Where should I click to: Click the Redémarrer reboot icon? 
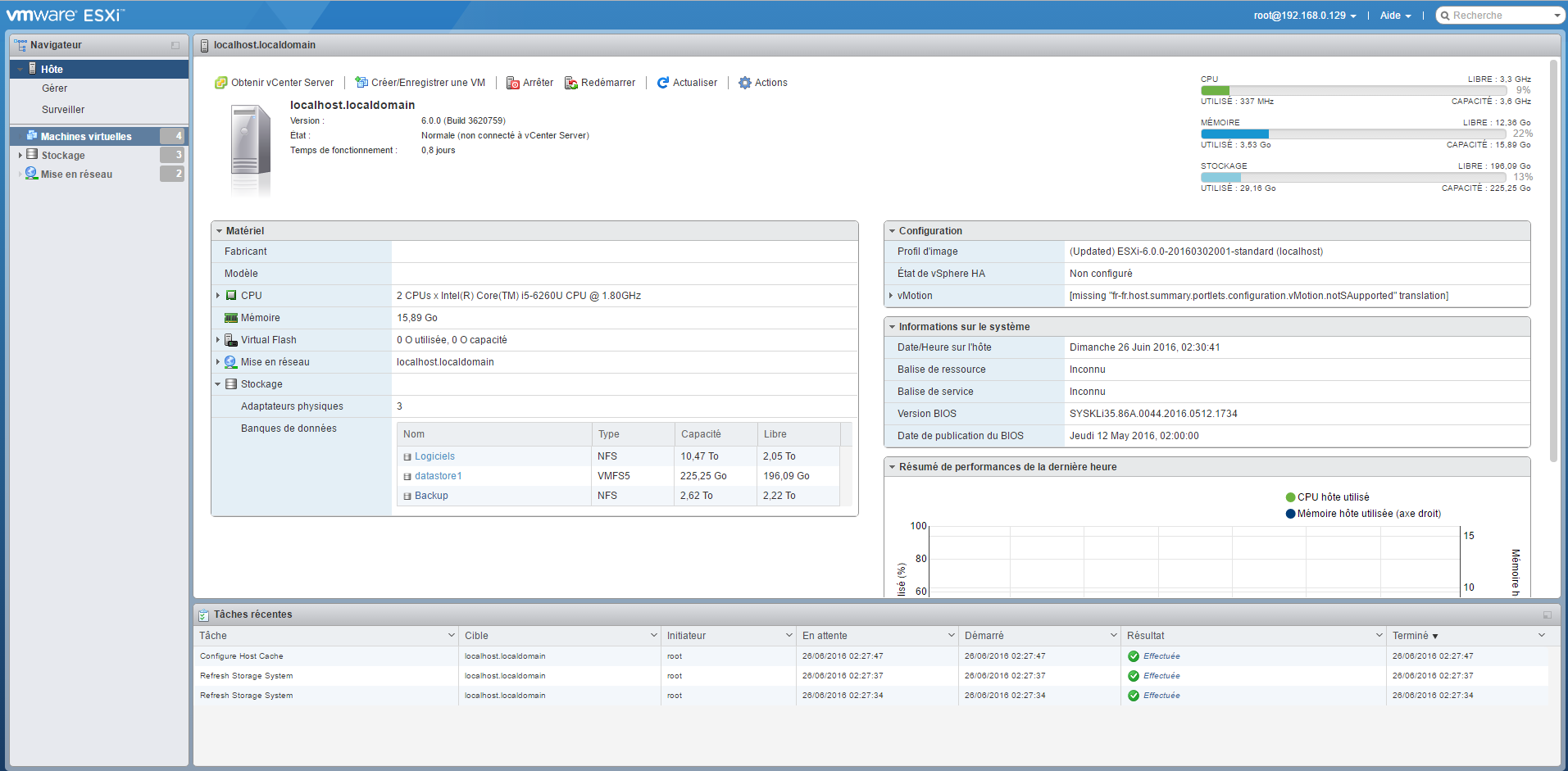coord(570,83)
